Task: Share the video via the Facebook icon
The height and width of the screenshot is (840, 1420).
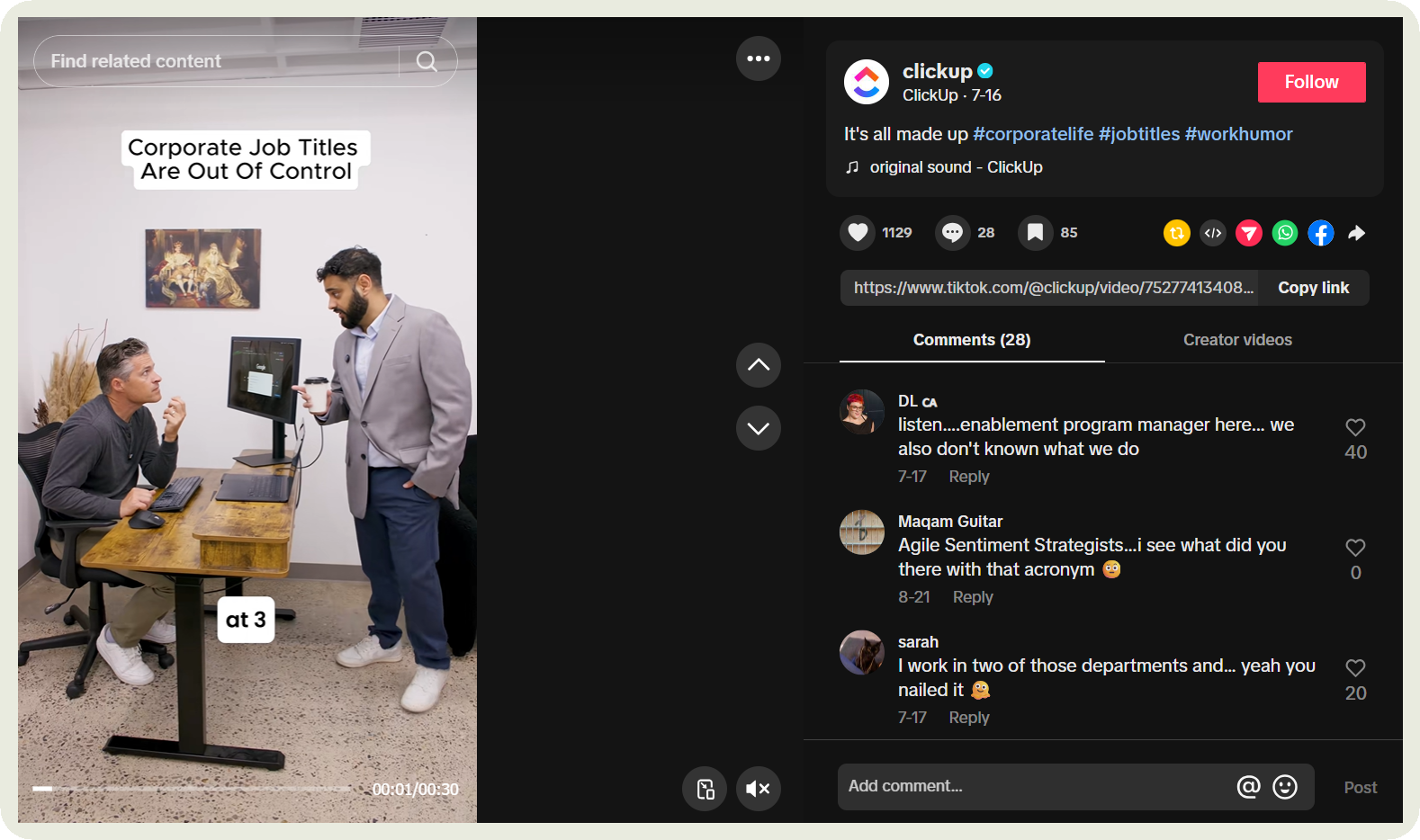Action: point(1320,233)
